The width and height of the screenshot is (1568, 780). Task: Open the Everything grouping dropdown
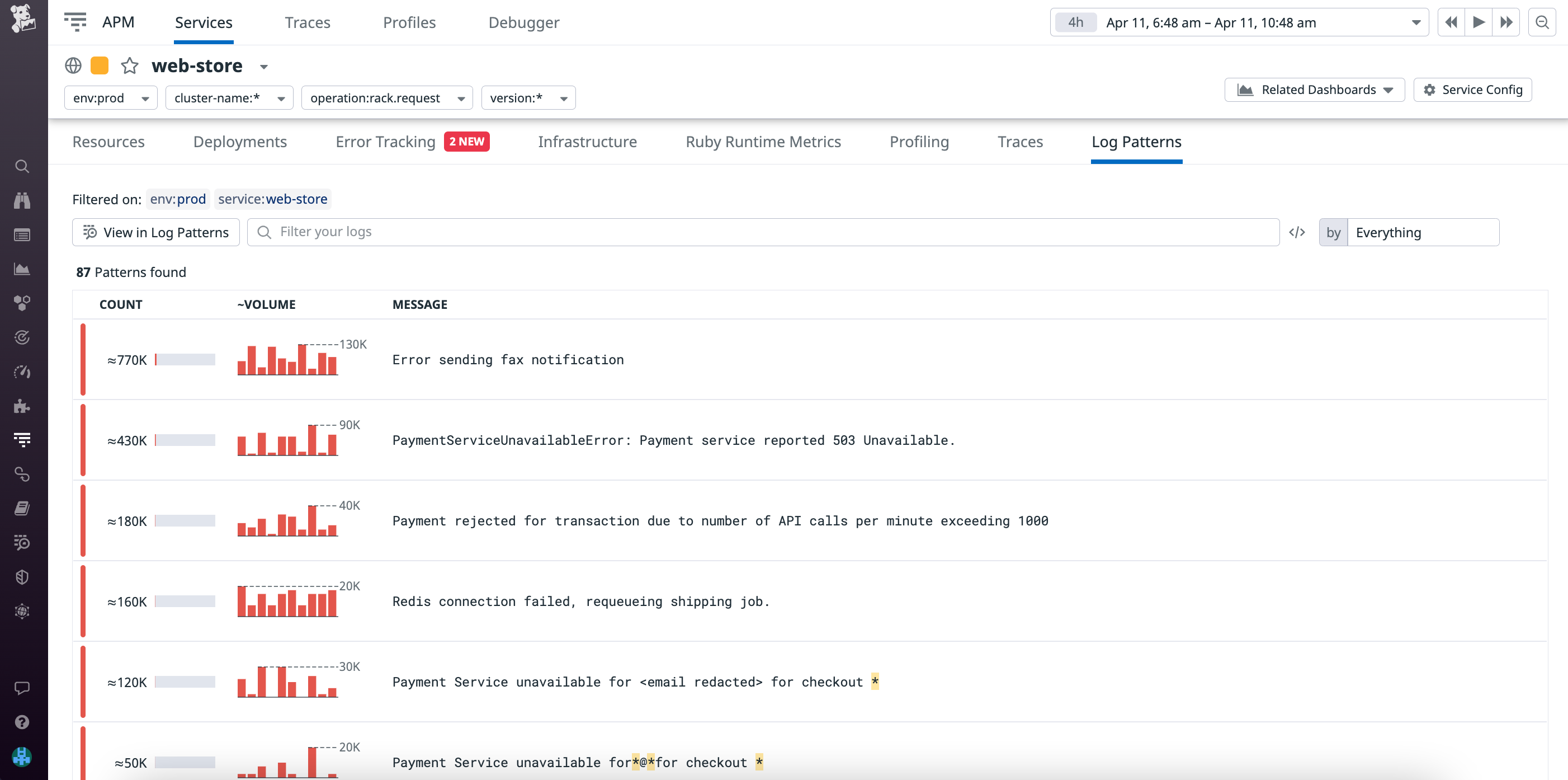[1423, 232]
